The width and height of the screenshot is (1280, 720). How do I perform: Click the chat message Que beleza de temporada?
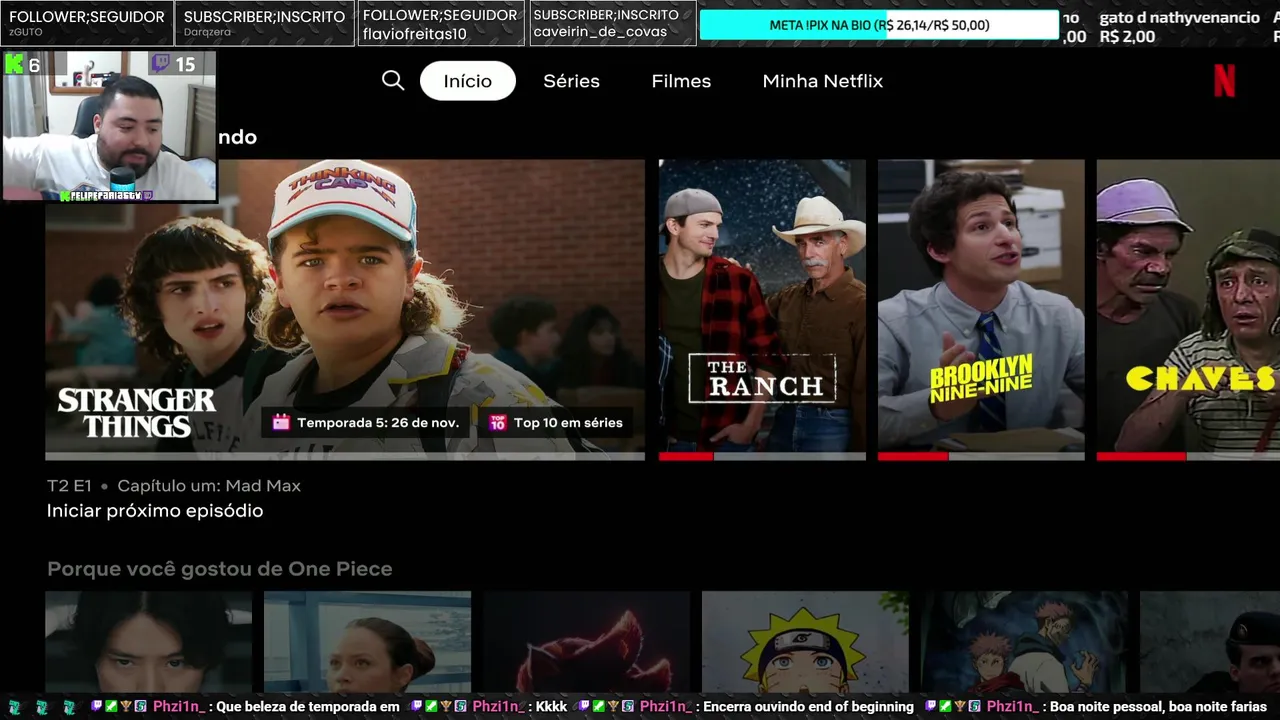[308, 707]
